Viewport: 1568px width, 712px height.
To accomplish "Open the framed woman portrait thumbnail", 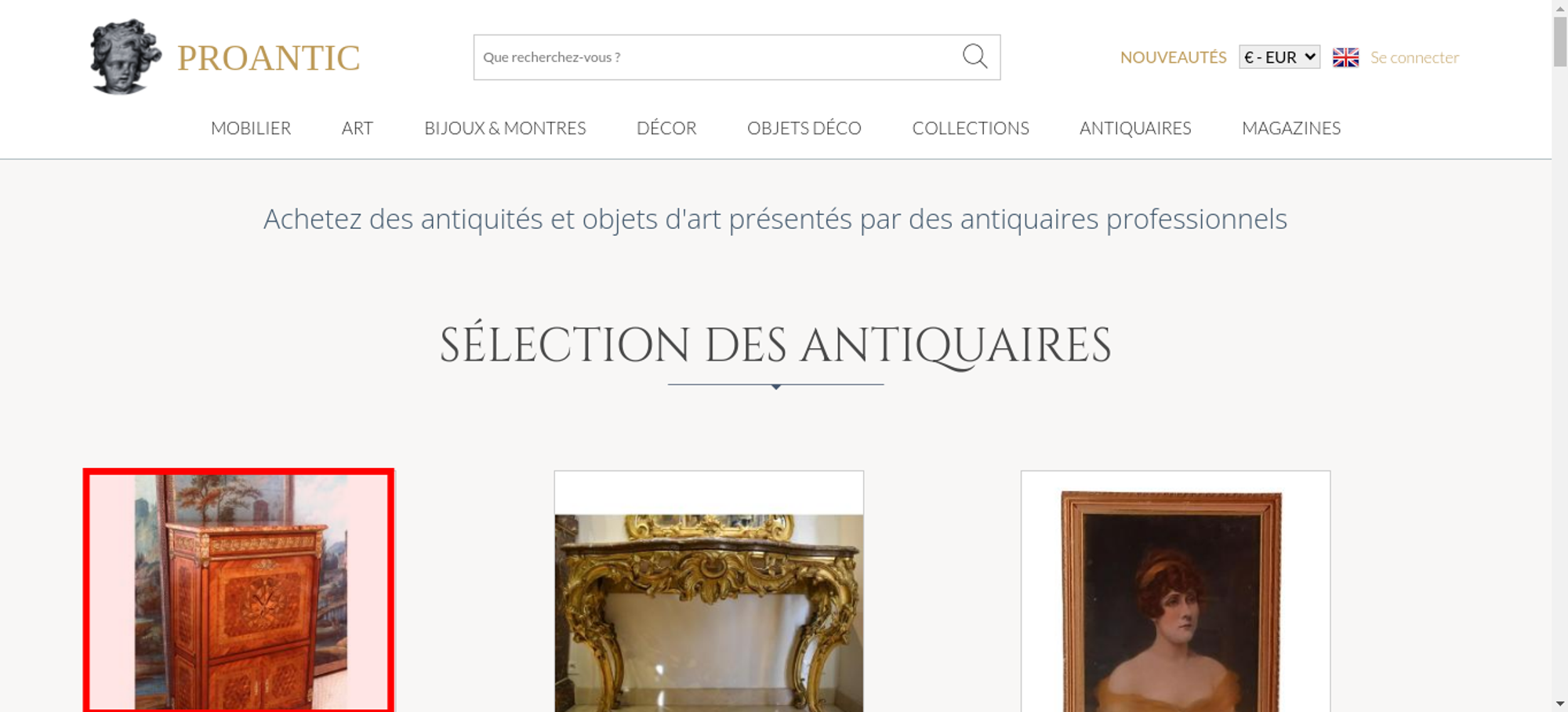I will tap(1175, 591).
